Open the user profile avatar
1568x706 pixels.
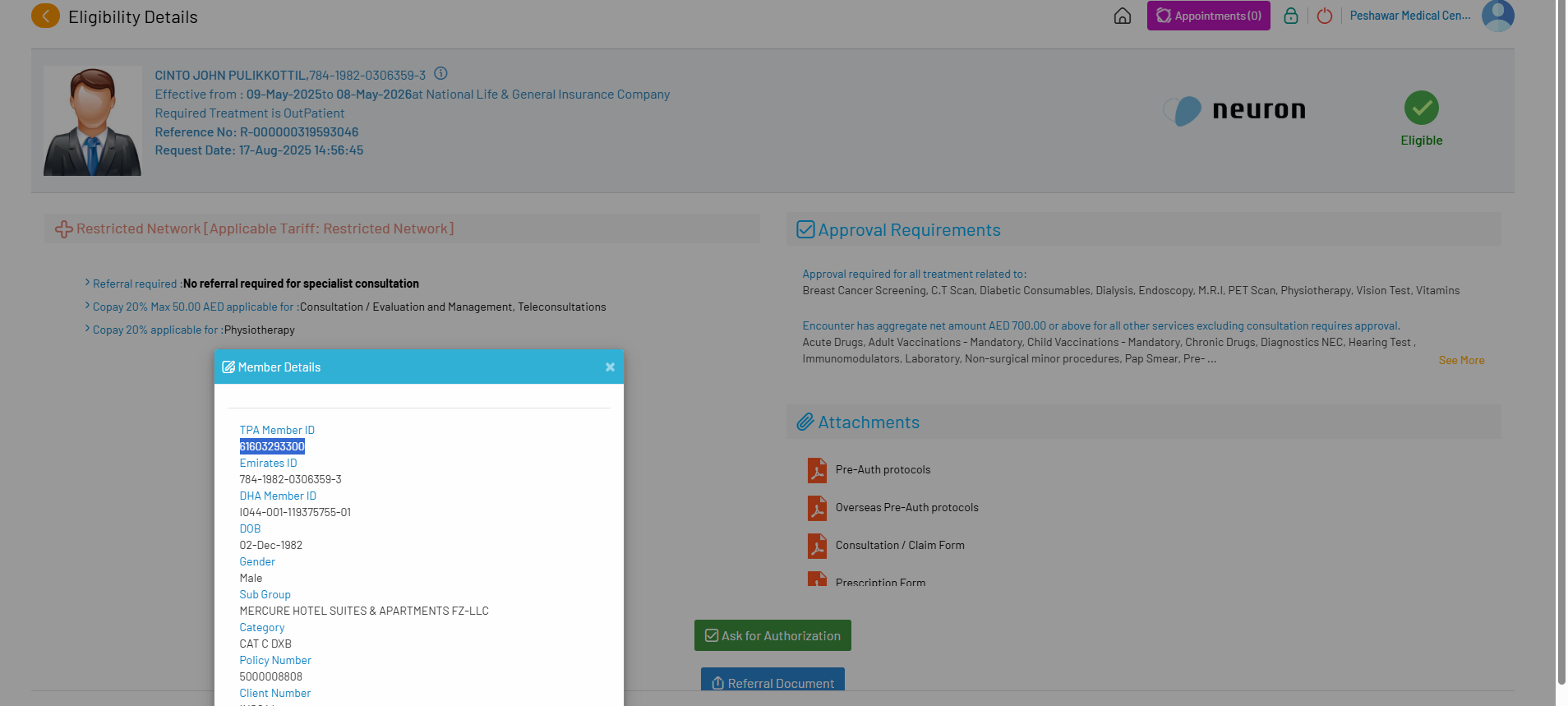pos(1498,16)
